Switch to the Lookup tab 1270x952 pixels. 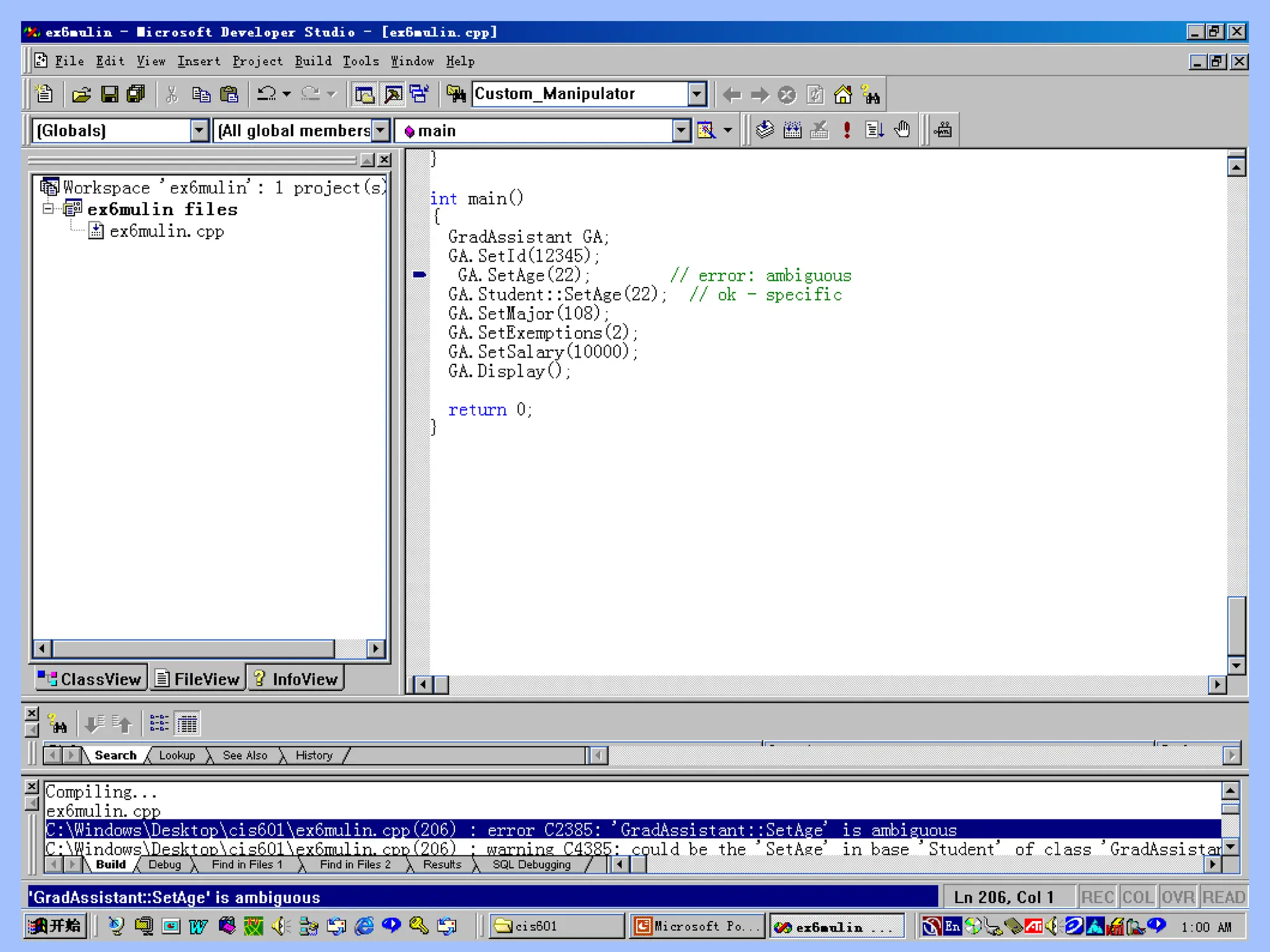tap(177, 755)
